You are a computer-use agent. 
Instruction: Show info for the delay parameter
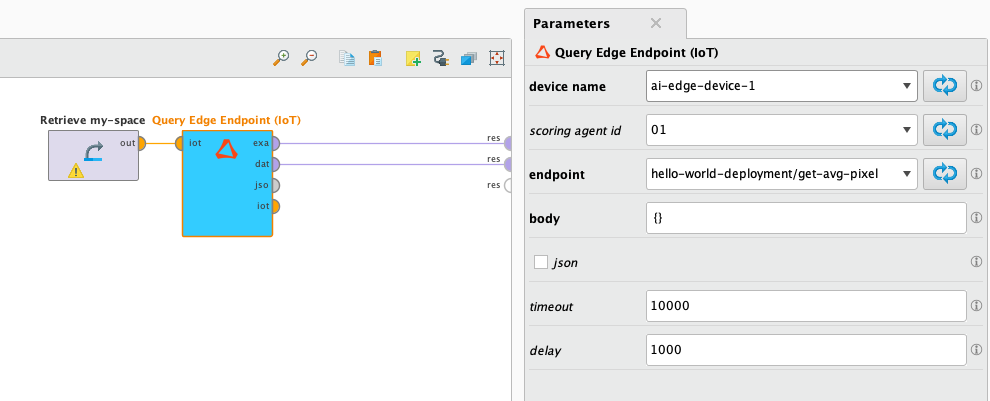[976, 350]
